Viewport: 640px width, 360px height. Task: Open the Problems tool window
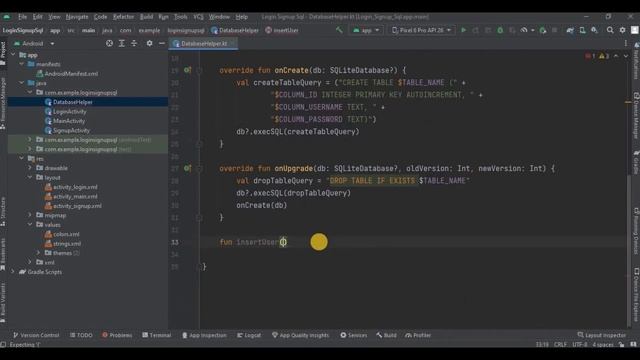(x=117, y=335)
